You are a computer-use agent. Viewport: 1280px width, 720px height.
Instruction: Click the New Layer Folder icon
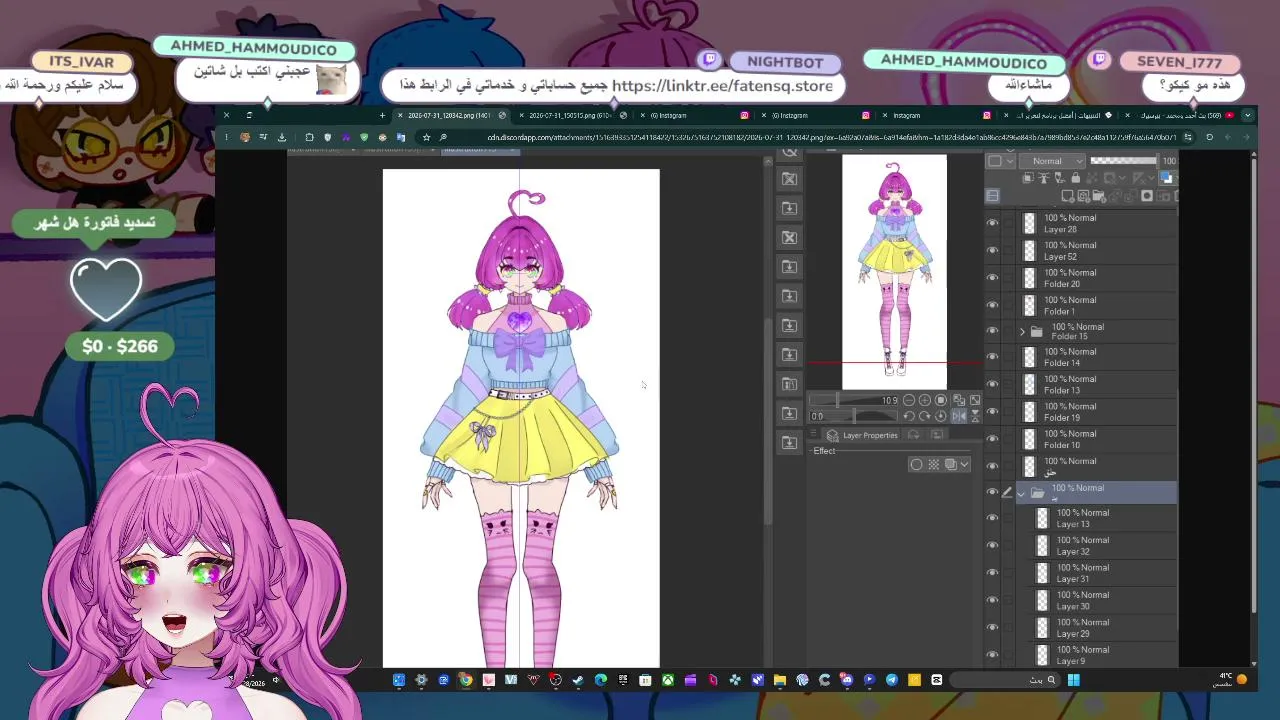[1099, 196]
